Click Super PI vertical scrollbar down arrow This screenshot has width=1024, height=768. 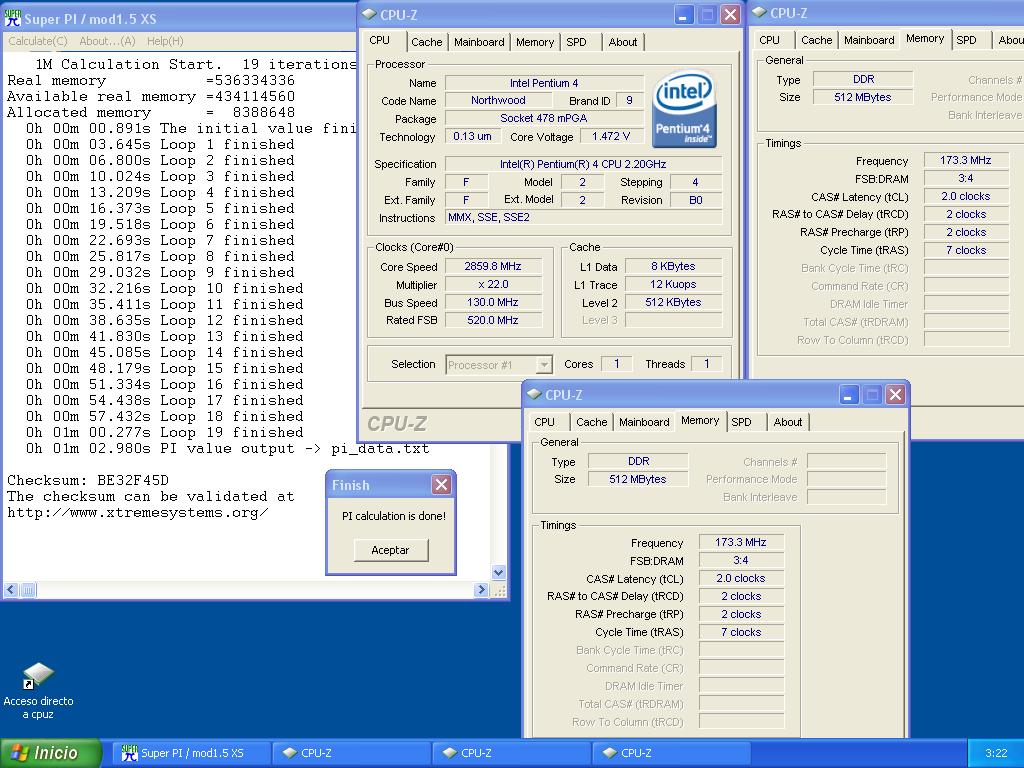498,573
